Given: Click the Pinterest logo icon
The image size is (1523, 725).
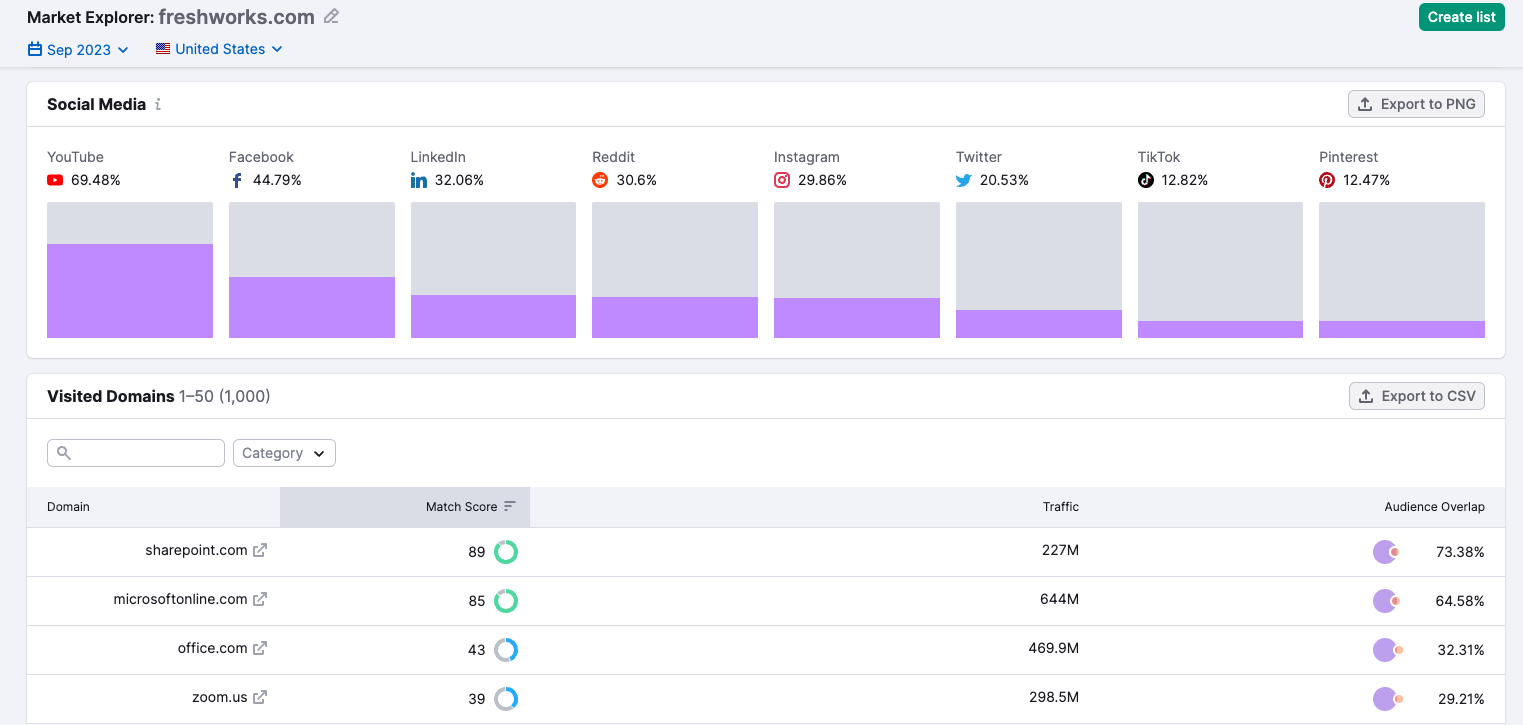Looking at the screenshot, I should pos(1327,180).
